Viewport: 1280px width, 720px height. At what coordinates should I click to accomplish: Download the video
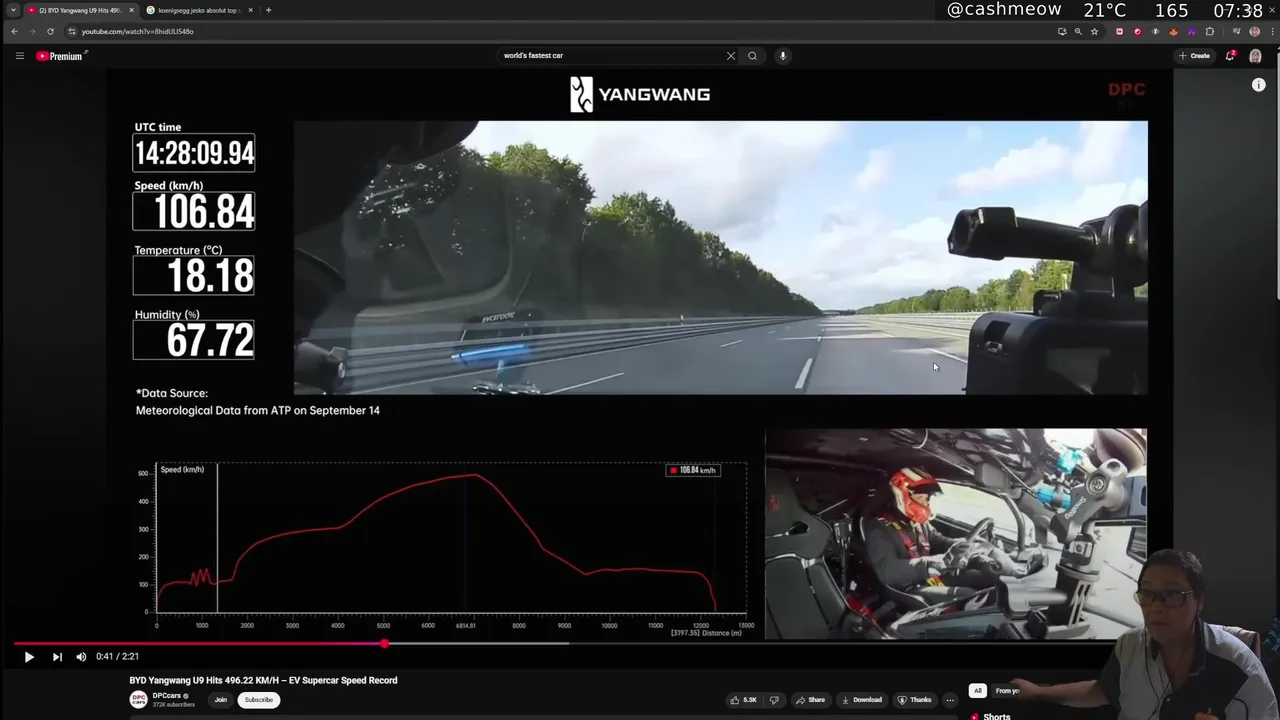(862, 700)
